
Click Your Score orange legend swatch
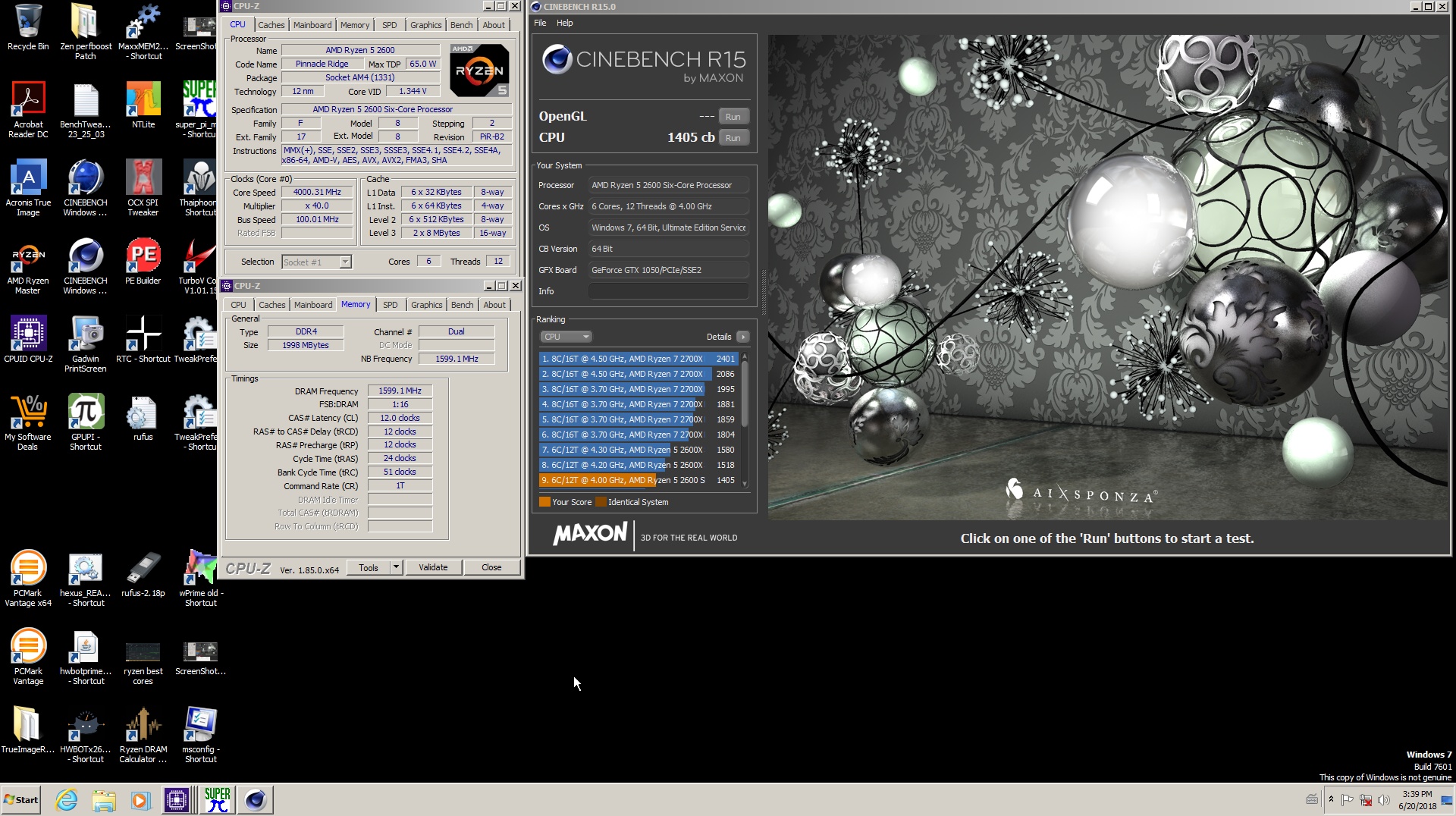pos(544,502)
